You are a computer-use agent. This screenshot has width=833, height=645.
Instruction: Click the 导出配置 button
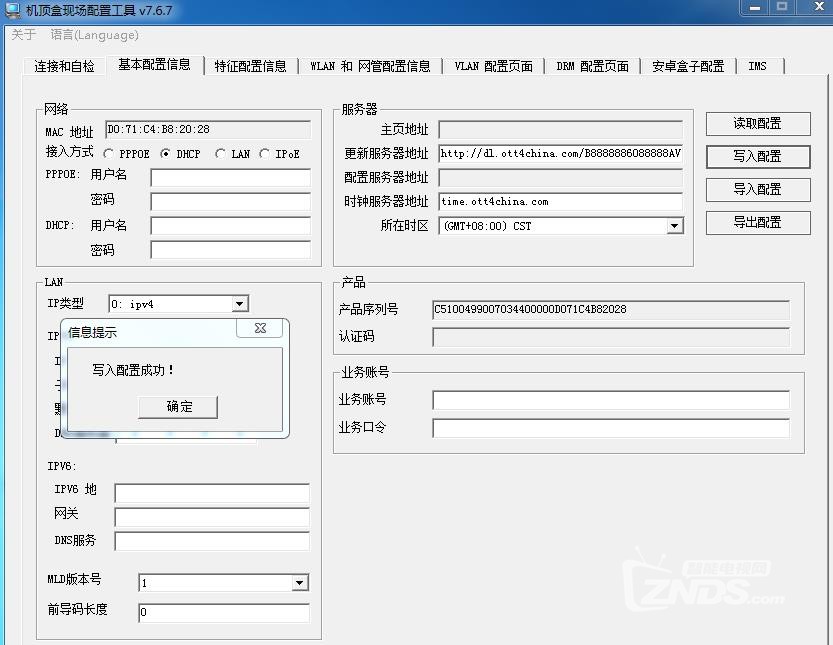pos(758,223)
